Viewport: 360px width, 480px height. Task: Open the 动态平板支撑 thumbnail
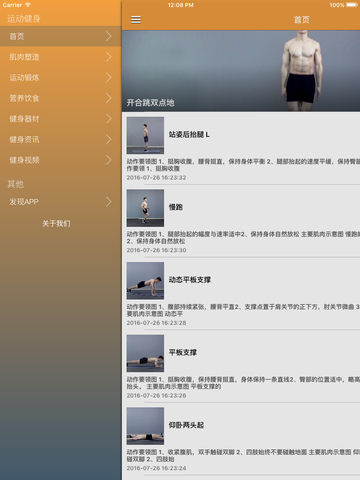[145, 281]
